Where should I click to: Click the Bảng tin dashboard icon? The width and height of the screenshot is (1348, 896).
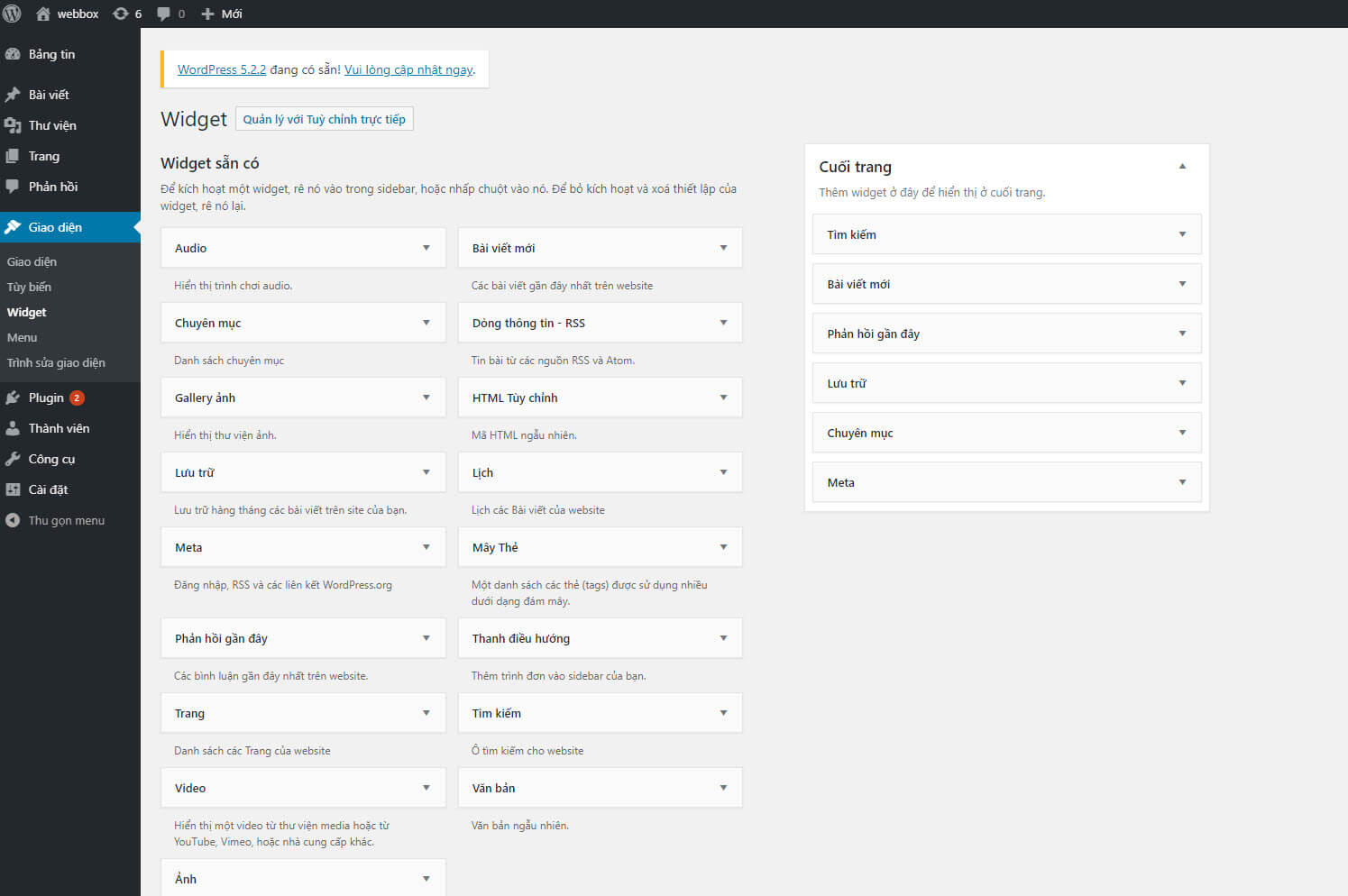point(13,54)
